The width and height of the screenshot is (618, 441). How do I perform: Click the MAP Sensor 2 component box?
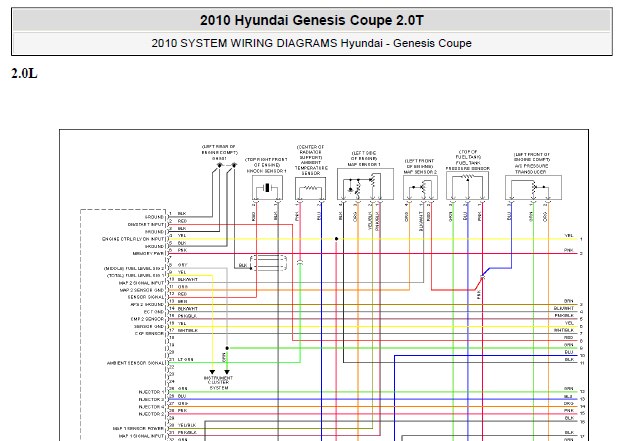click(420, 188)
